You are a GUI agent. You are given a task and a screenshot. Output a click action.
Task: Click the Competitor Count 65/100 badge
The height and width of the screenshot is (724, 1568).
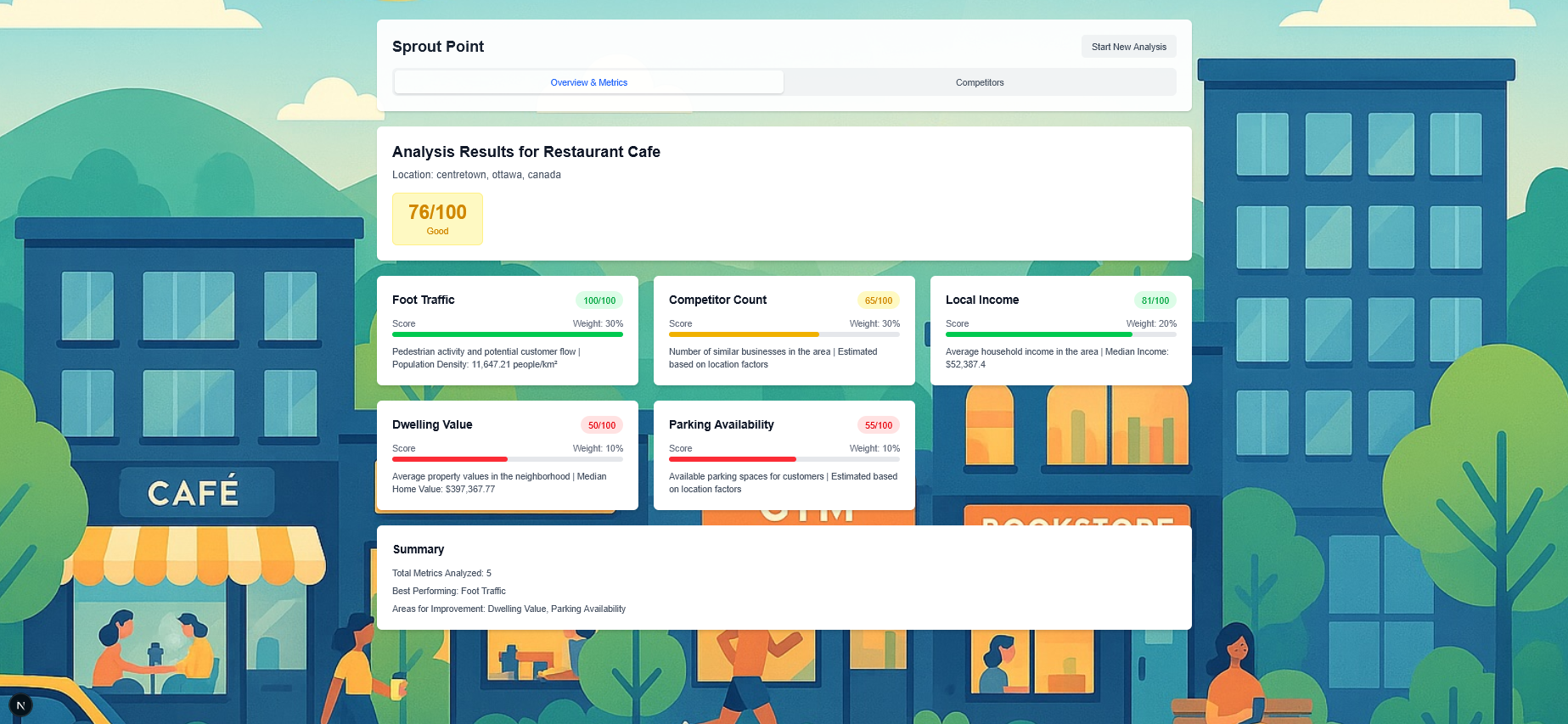(x=879, y=300)
